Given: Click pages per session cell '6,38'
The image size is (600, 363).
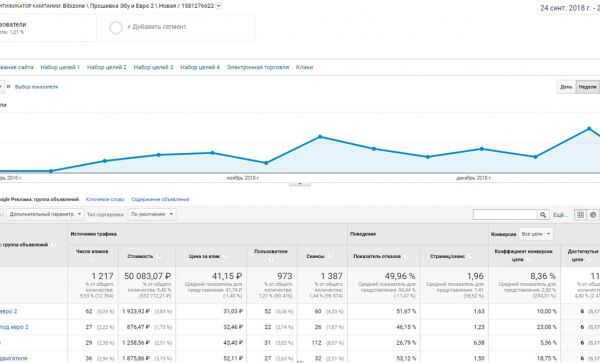Looking at the screenshot, I should point(479,343).
